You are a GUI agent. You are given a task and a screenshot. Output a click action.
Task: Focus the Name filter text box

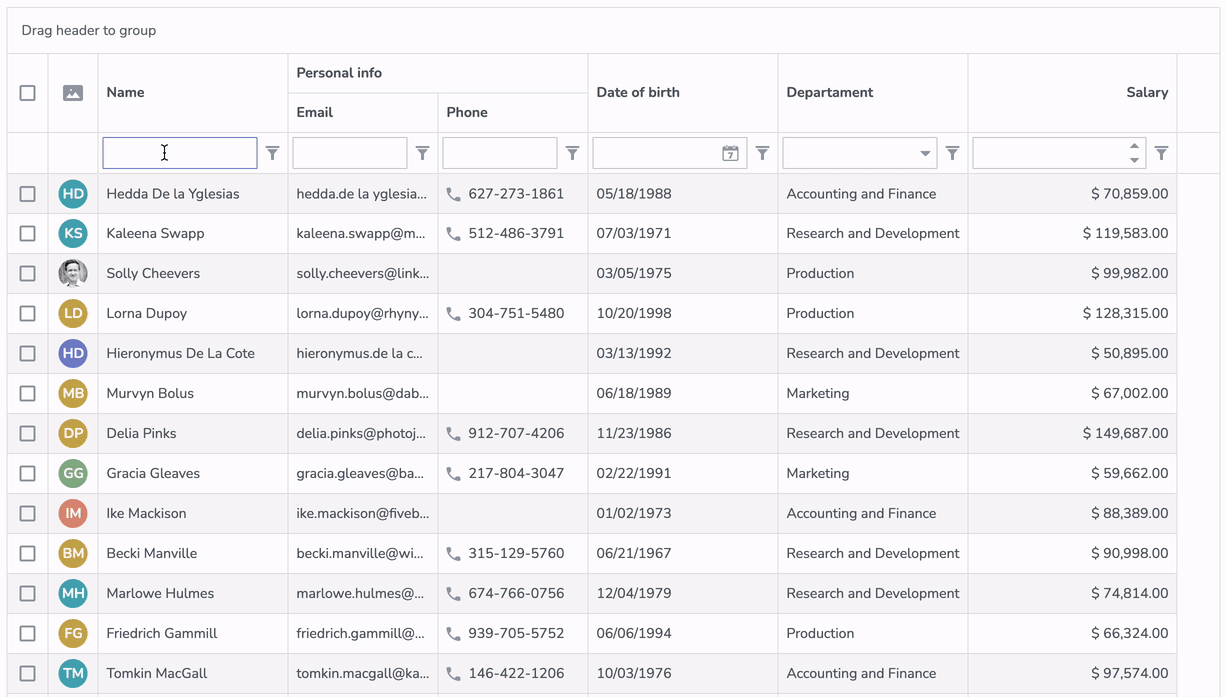180,153
